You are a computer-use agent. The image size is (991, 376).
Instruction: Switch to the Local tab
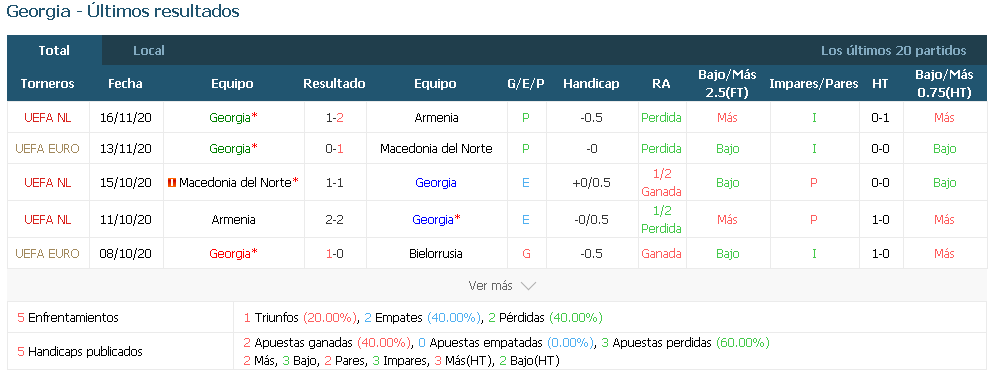click(x=149, y=51)
